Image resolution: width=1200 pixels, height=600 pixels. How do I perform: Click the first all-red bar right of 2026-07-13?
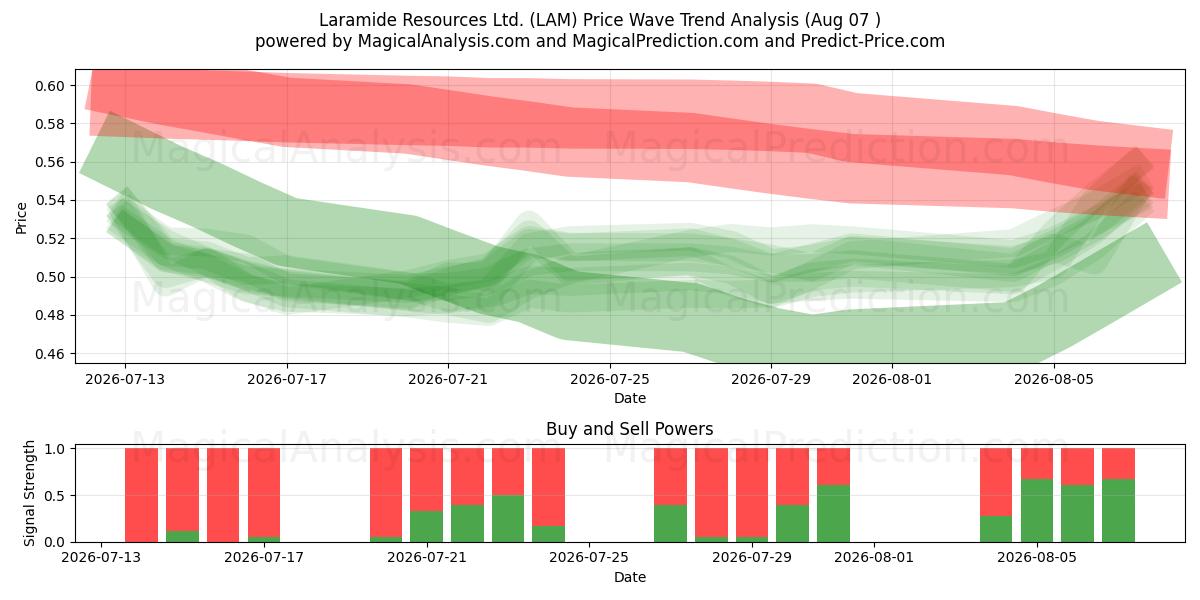[x=142, y=495]
